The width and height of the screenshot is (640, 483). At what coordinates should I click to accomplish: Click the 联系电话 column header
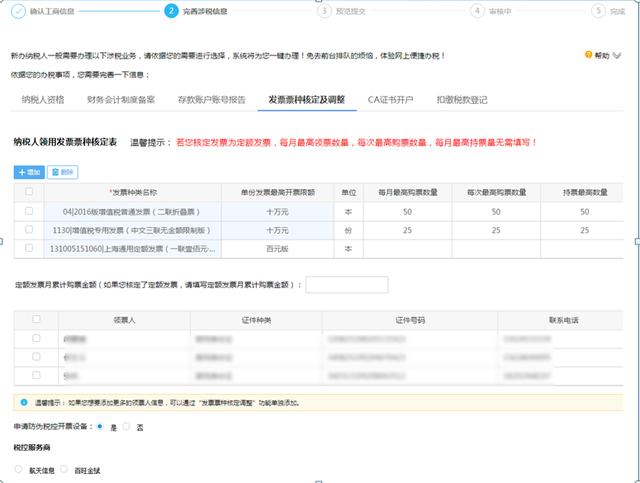563,320
